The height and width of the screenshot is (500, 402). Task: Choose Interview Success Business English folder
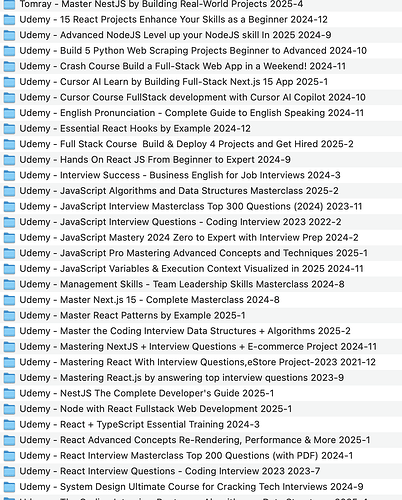pyautogui.click(x=201, y=175)
